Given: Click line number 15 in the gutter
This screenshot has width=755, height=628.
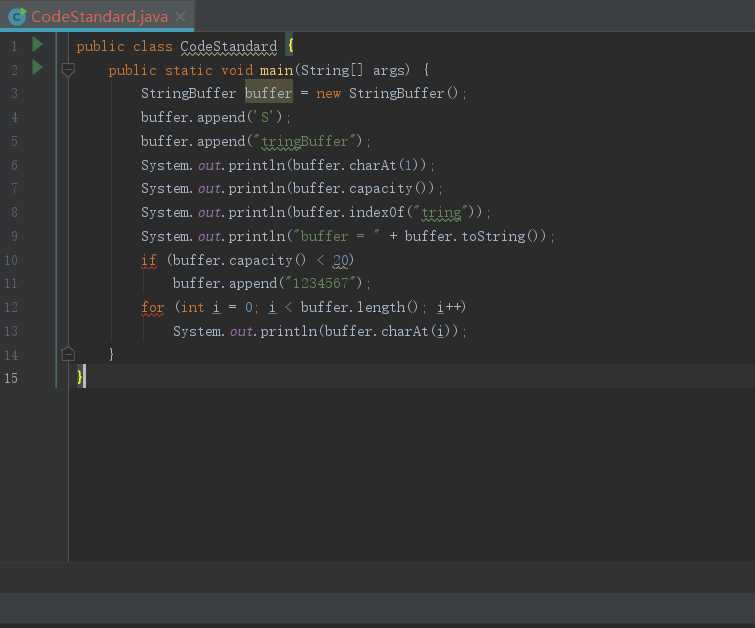Looking at the screenshot, I should click(11, 378).
